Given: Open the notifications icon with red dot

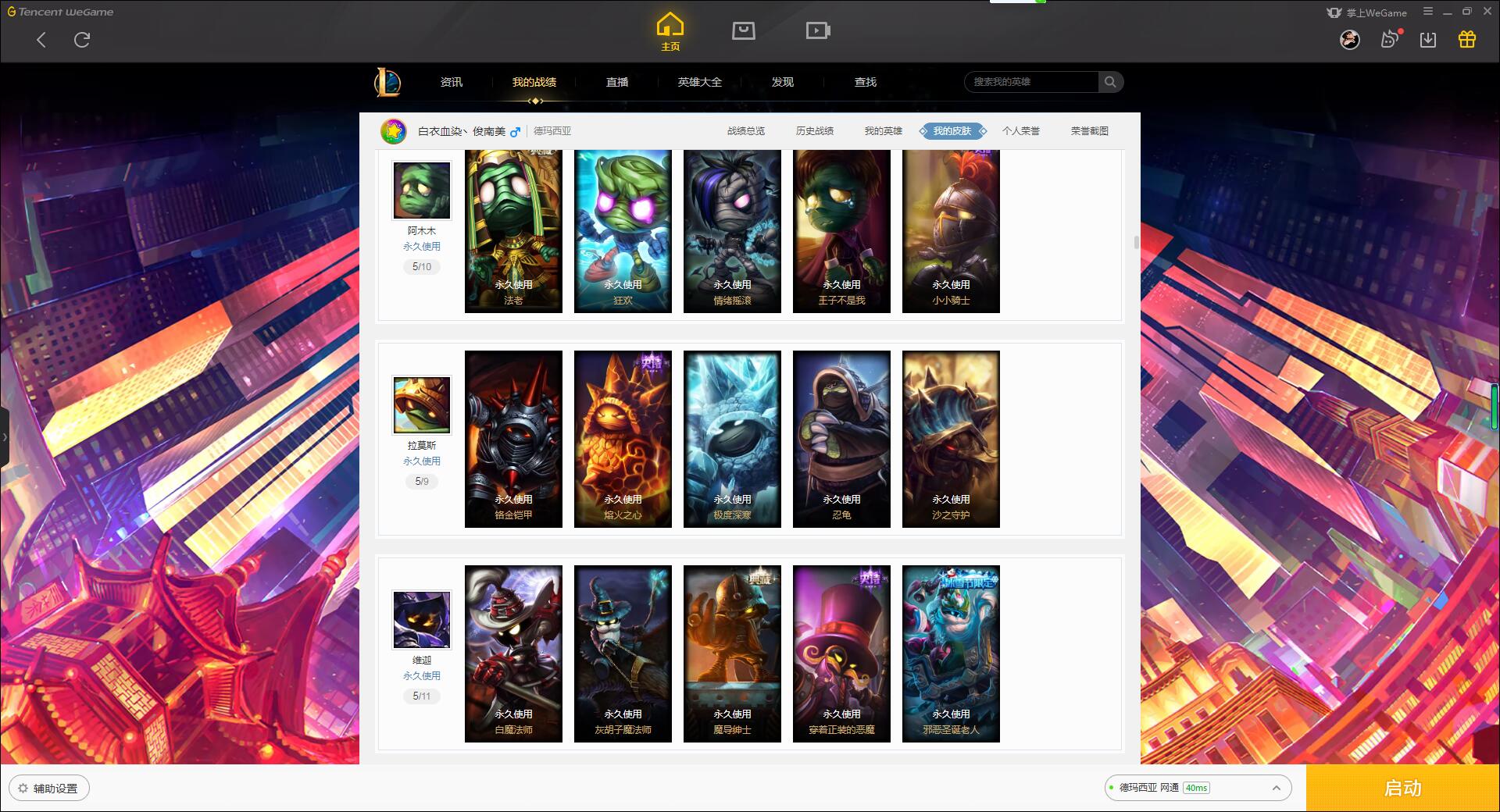Looking at the screenshot, I should click(x=1390, y=39).
